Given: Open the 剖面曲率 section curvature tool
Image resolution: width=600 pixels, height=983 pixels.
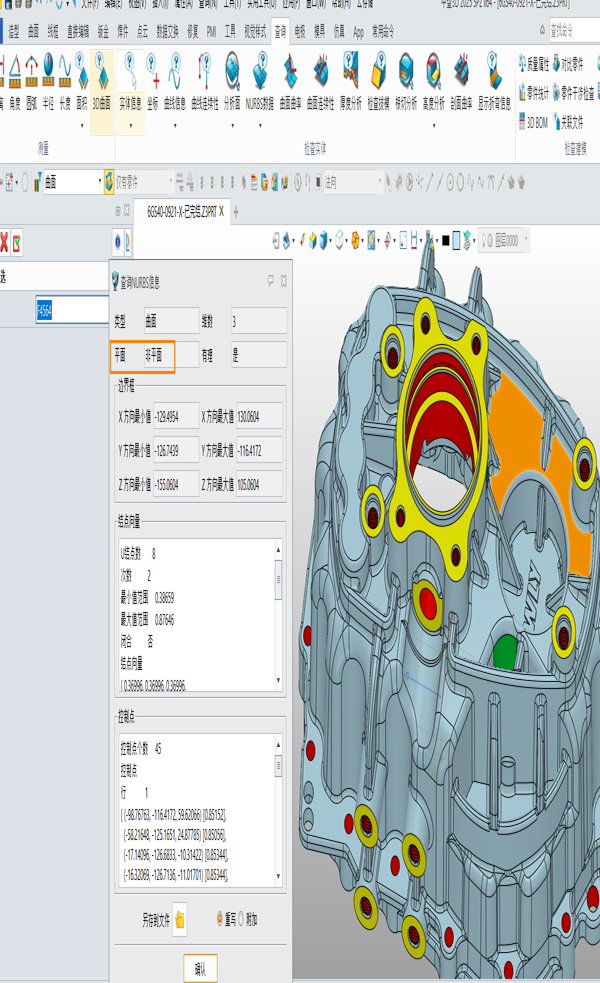Looking at the screenshot, I should [461, 81].
